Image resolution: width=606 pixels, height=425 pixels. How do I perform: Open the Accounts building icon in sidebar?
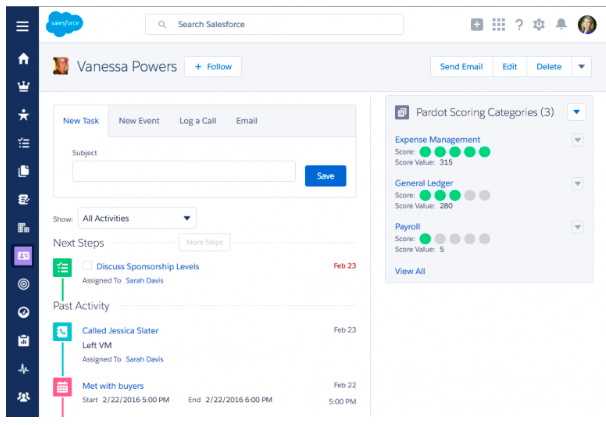23,228
